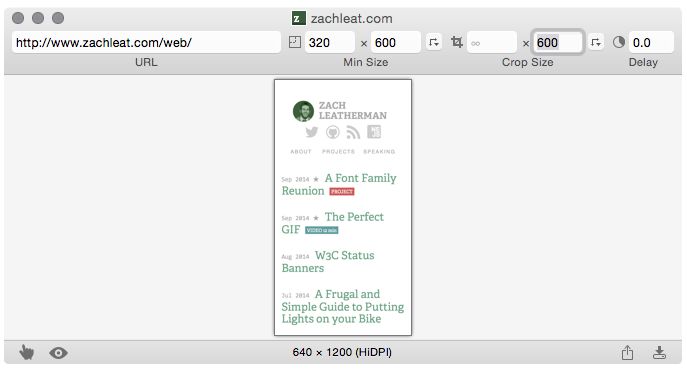Open the PROJECTS nav item in preview
The height and width of the screenshot is (372, 687).
pos(338,152)
